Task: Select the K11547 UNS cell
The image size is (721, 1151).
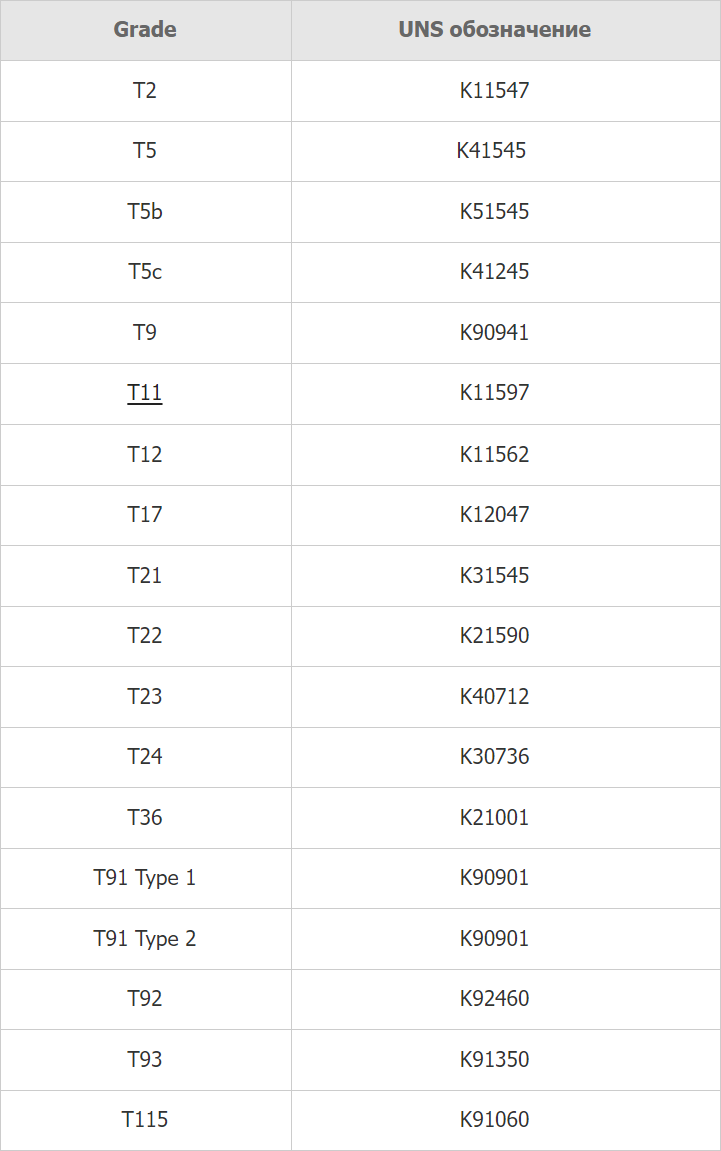Action: click(x=494, y=90)
